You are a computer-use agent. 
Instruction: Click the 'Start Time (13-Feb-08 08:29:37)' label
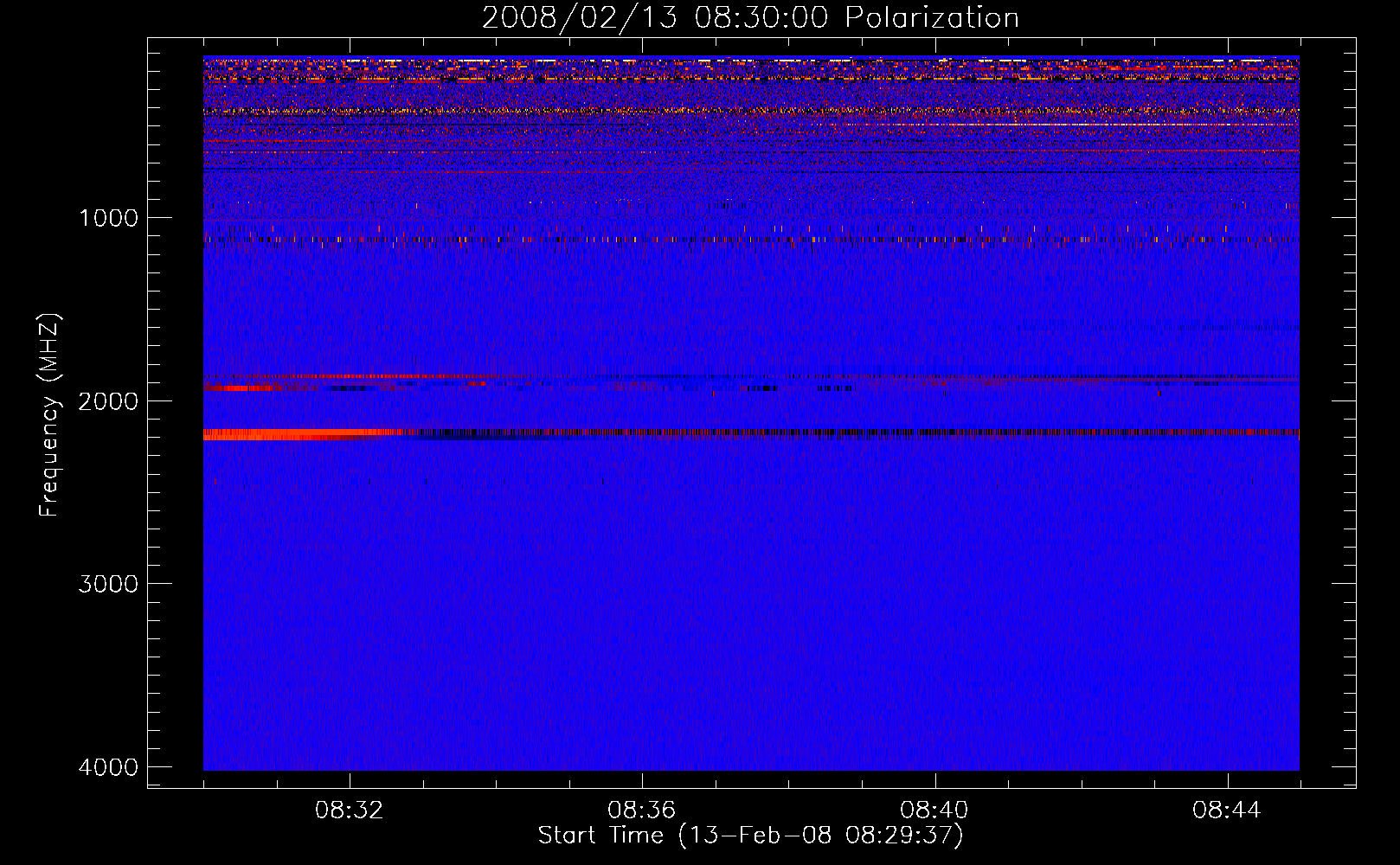coord(750,836)
